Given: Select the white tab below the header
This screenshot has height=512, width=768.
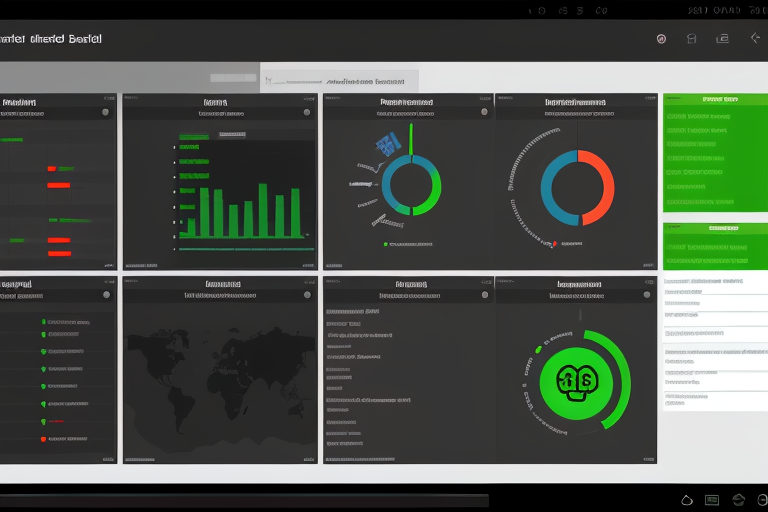Looking at the screenshot, I should (x=339, y=81).
